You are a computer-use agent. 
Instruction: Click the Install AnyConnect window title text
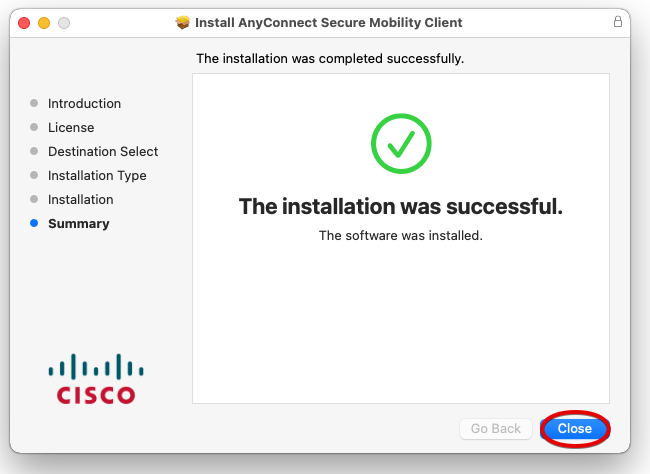point(329,22)
